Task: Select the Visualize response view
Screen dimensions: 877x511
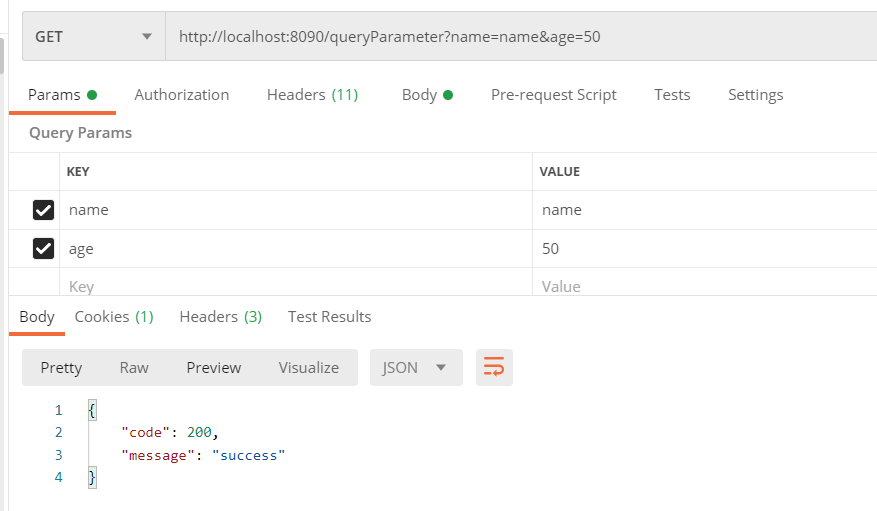Action: click(x=308, y=367)
